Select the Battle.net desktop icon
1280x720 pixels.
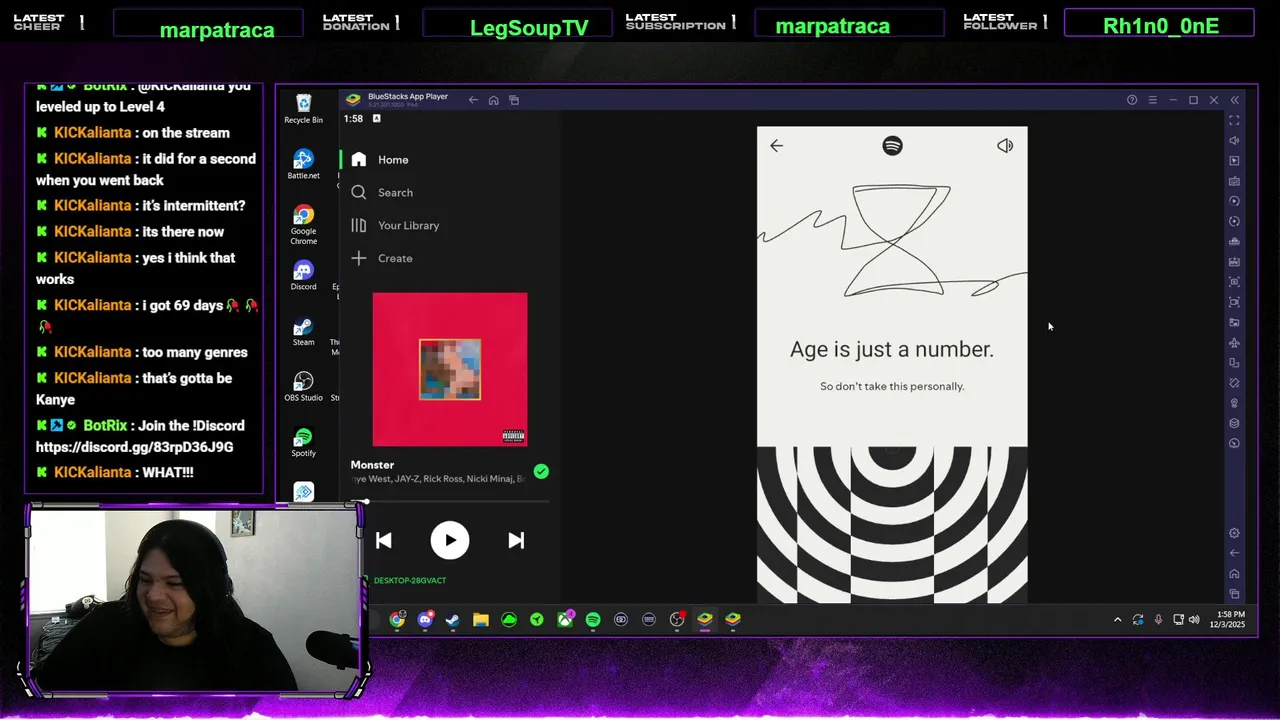click(303, 165)
